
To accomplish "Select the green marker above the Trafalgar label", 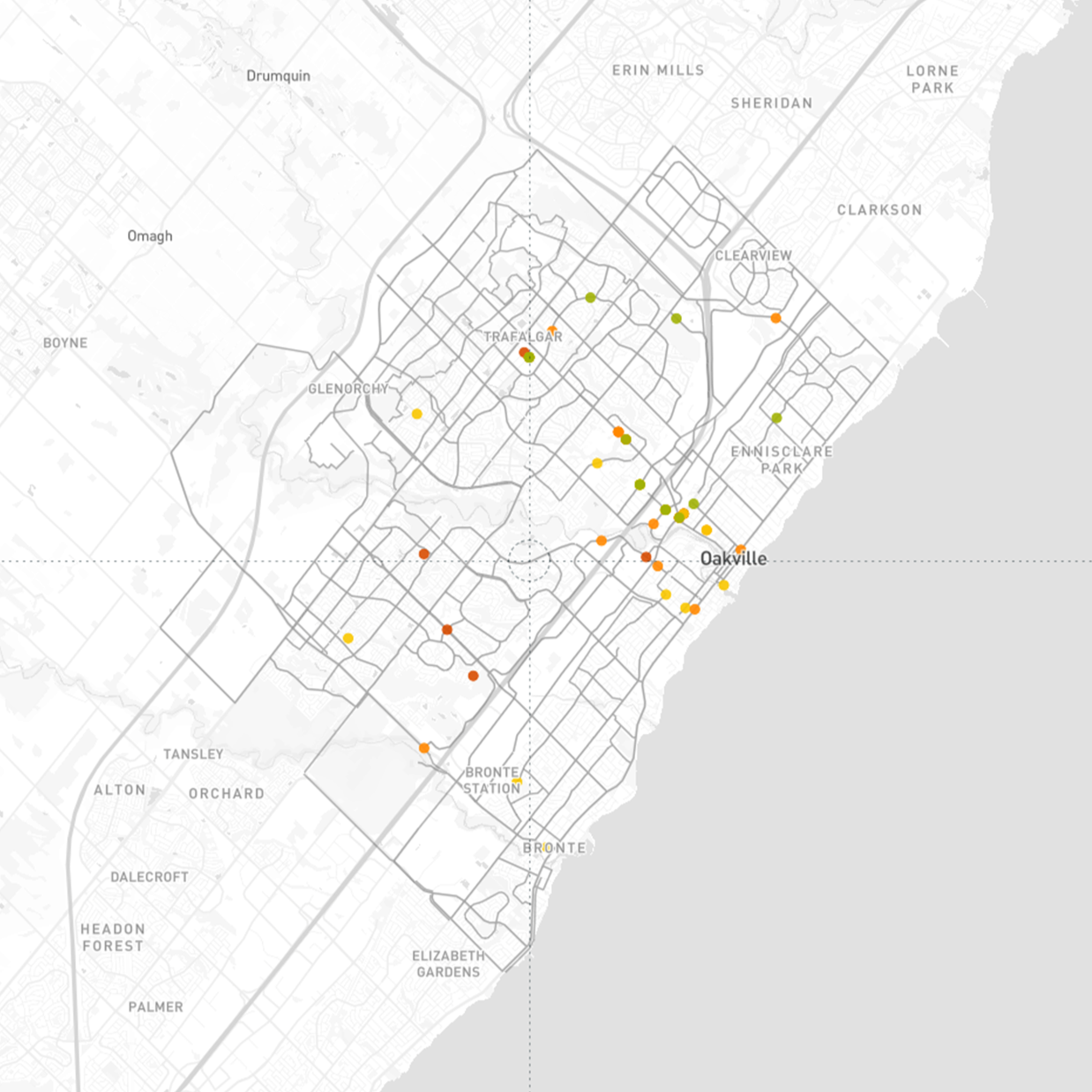I will [588, 298].
